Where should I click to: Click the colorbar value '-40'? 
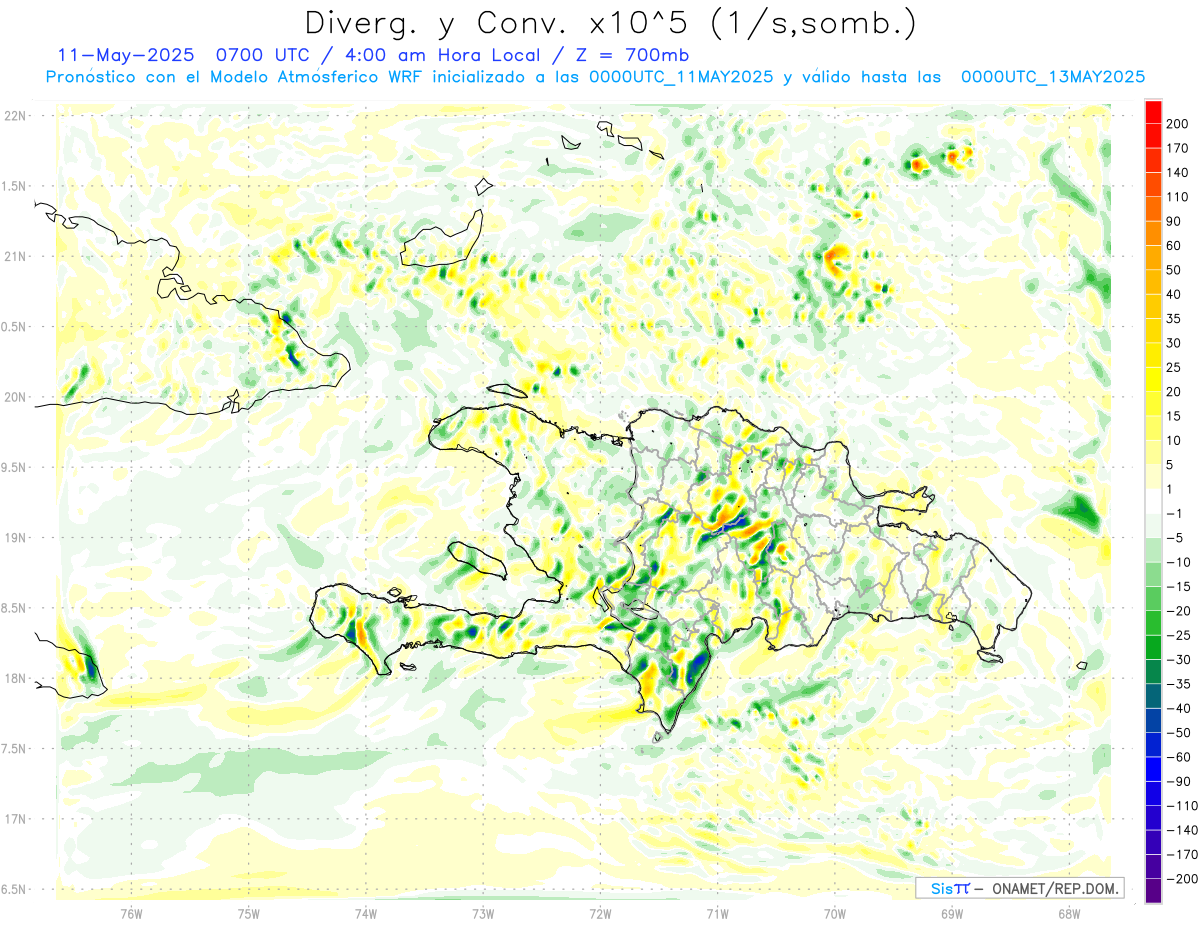(x=1178, y=708)
